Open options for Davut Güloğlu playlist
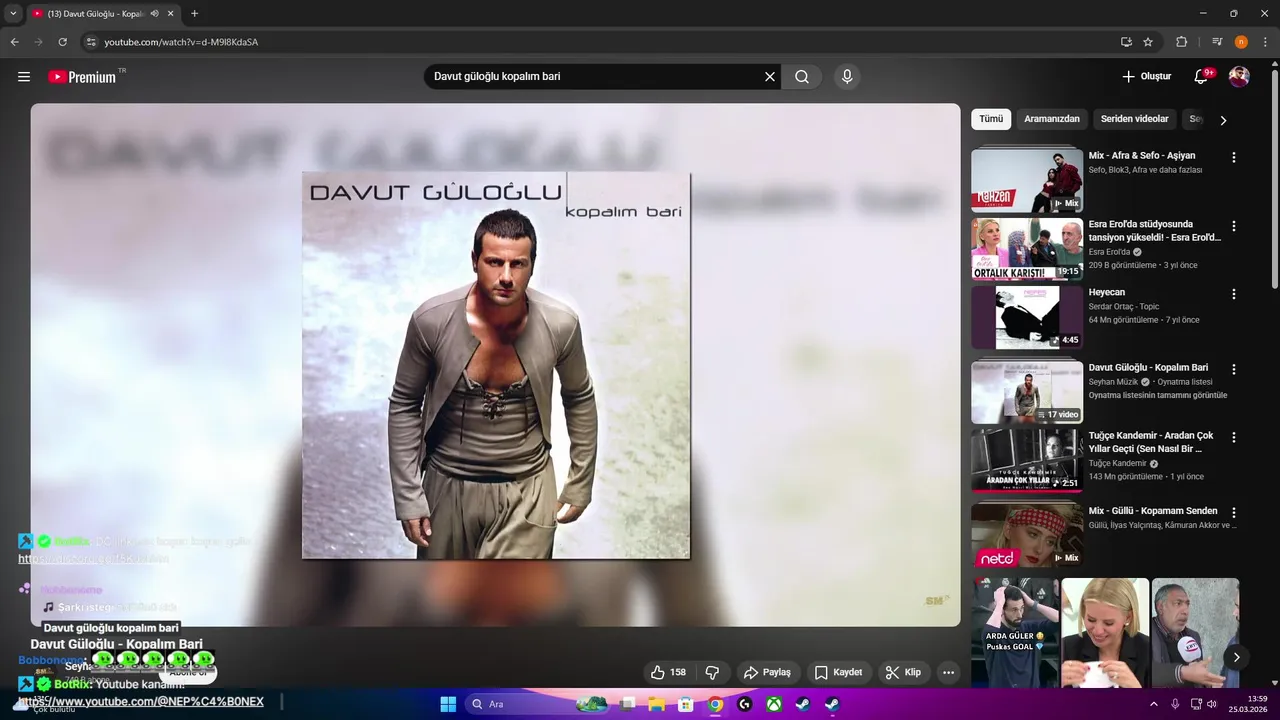This screenshot has height=720, width=1280. [1233, 369]
